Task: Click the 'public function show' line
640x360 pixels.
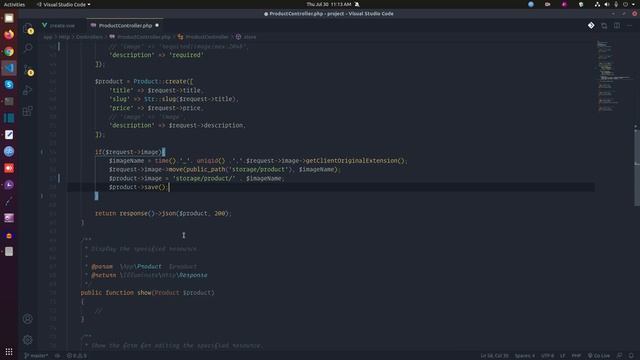Action: click(x=147, y=293)
